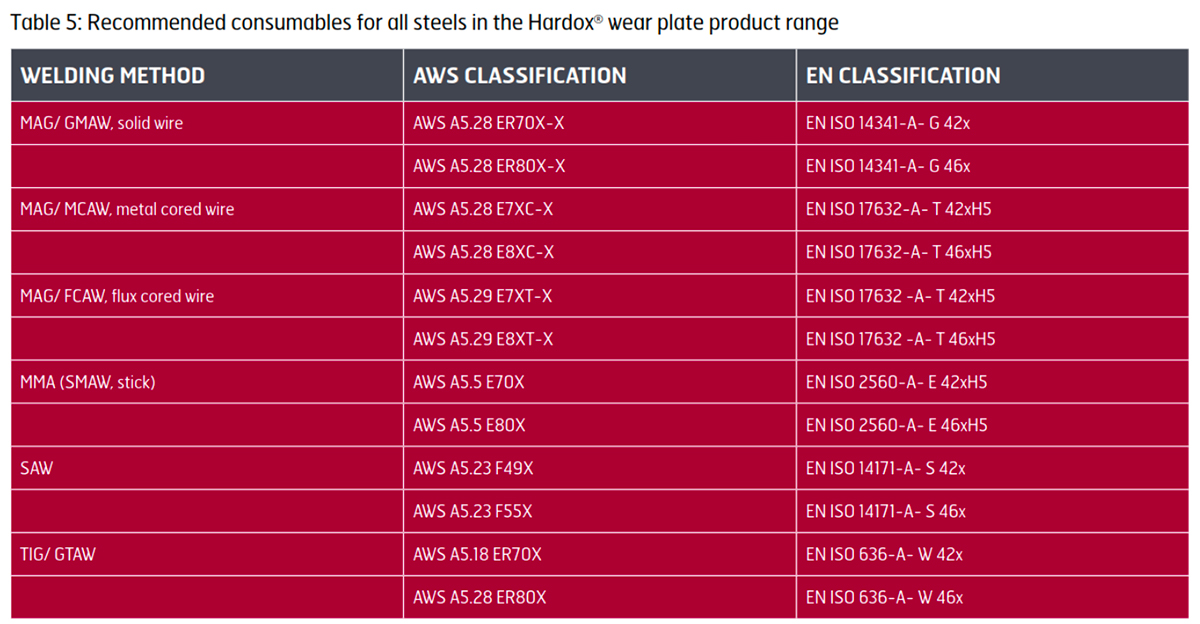Select the AWS A5.5 E80X cell
The width and height of the screenshot is (1200, 624).
tap(469, 425)
